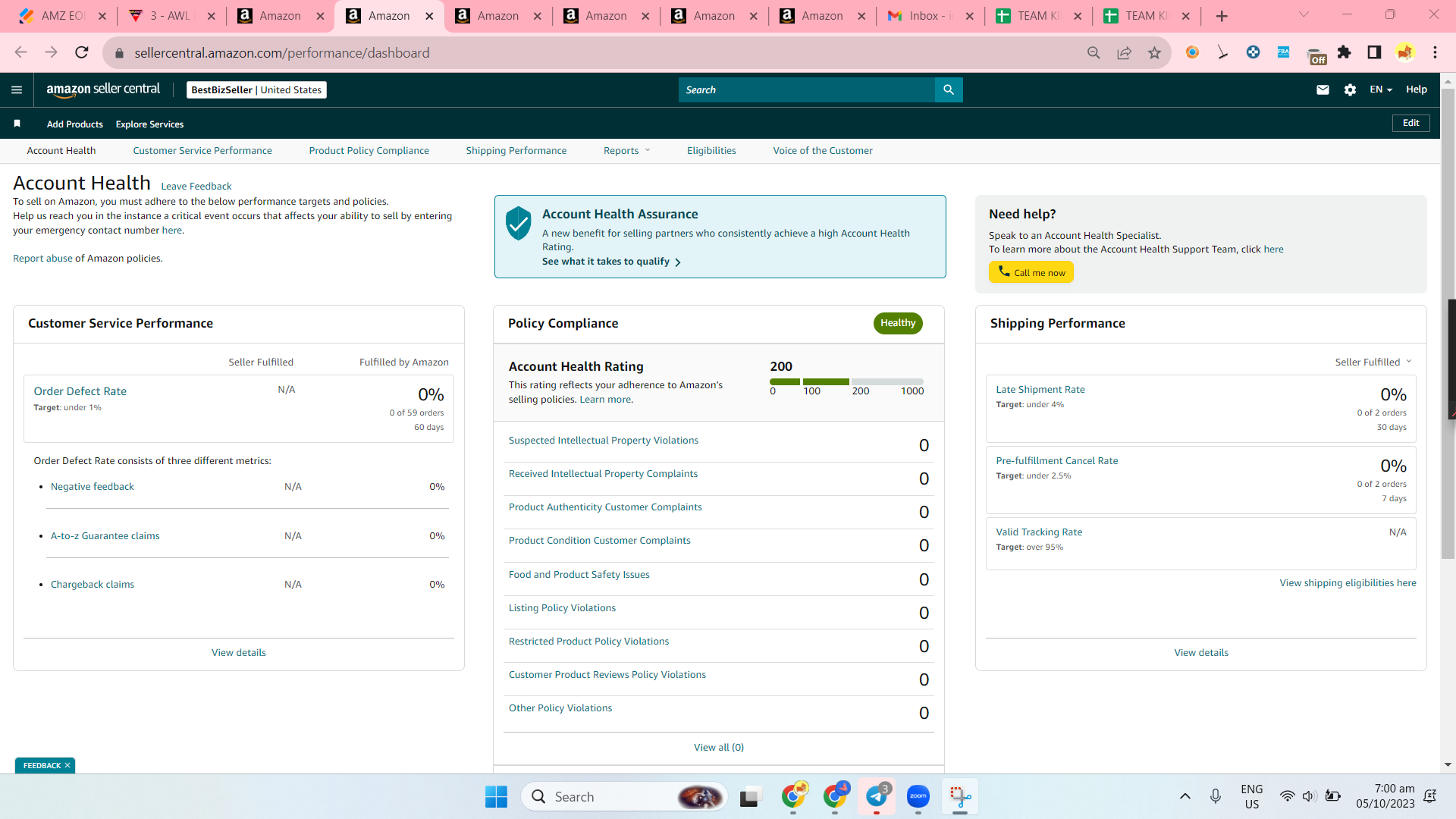Open the Windows Start menu

496,797
